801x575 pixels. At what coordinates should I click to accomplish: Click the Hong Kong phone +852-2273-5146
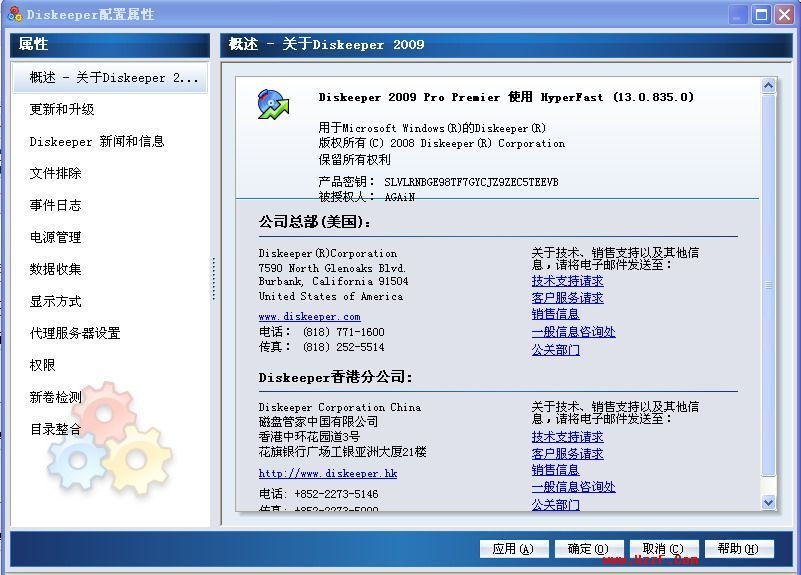336,494
